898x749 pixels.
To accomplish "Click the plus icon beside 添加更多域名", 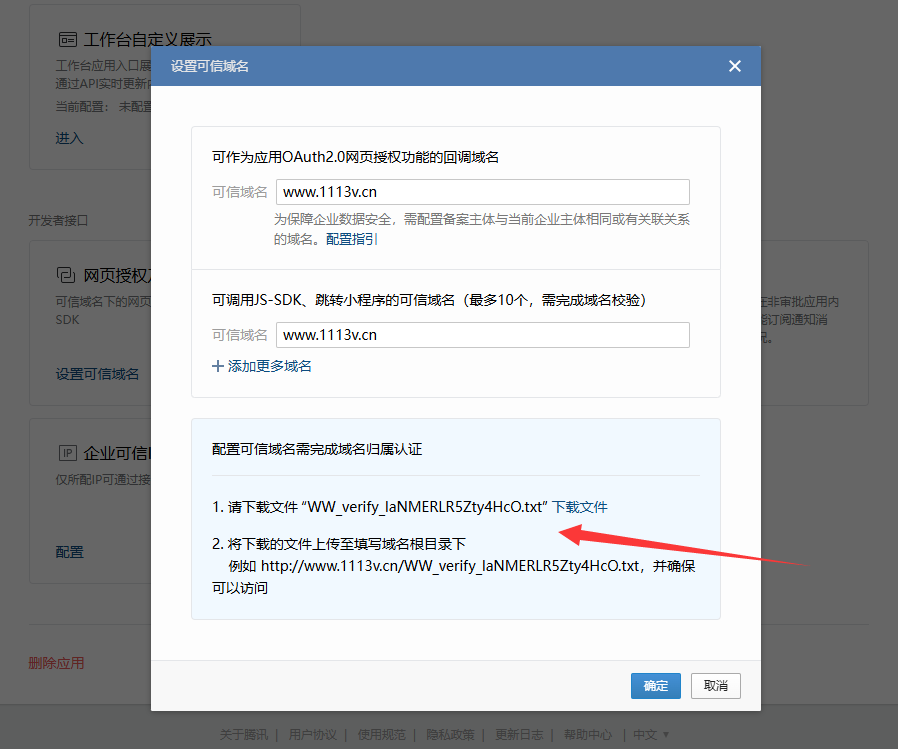I will [218, 366].
